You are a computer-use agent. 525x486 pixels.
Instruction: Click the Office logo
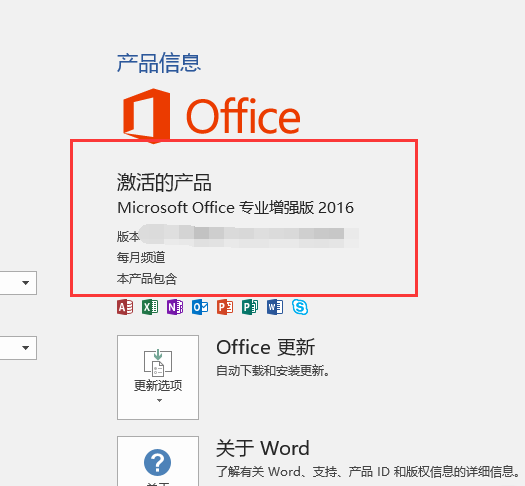pos(212,116)
